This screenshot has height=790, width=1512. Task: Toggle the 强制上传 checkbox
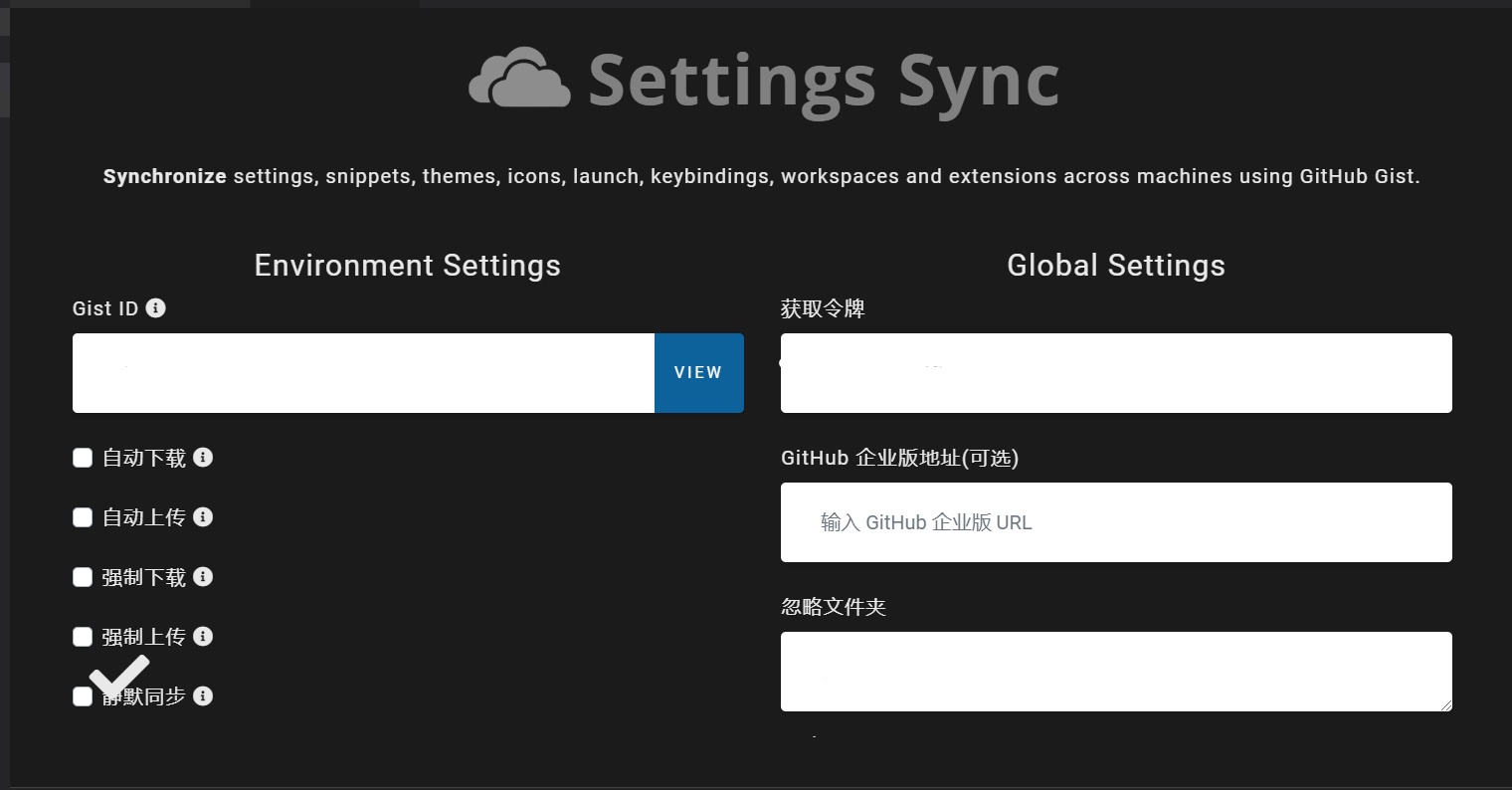83,637
